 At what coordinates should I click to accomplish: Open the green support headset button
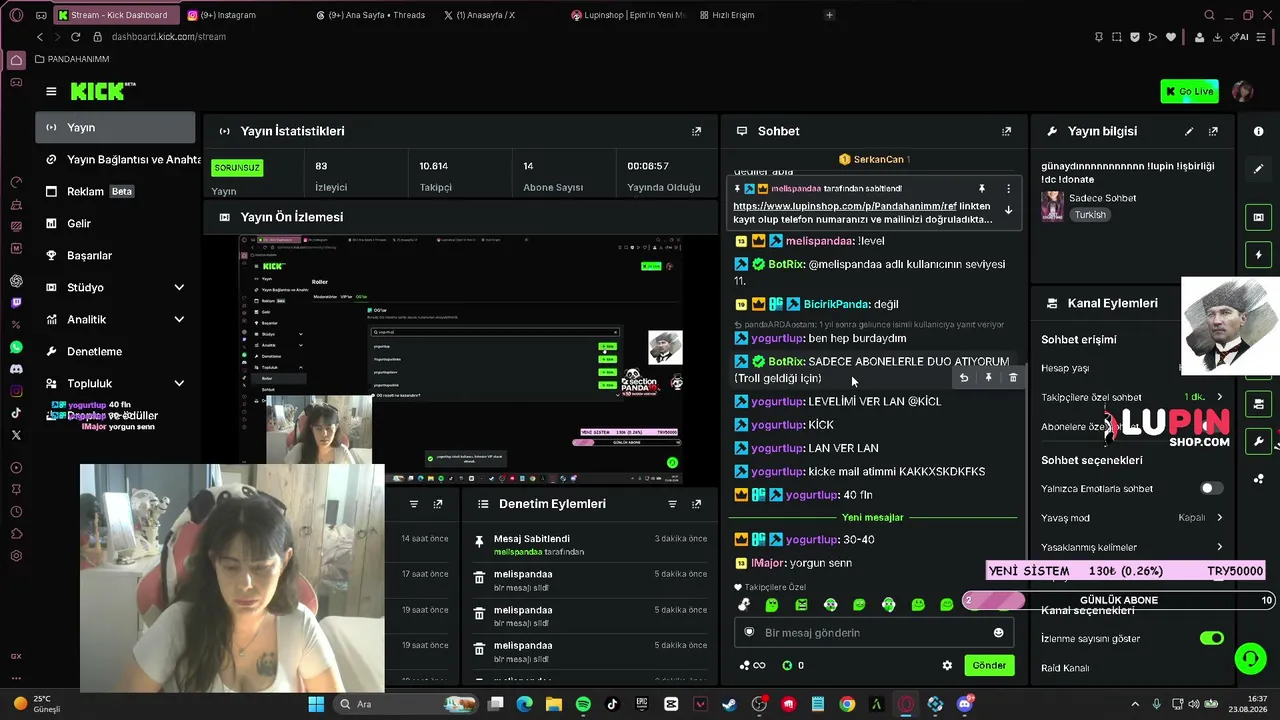pyautogui.click(x=1250, y=659)
